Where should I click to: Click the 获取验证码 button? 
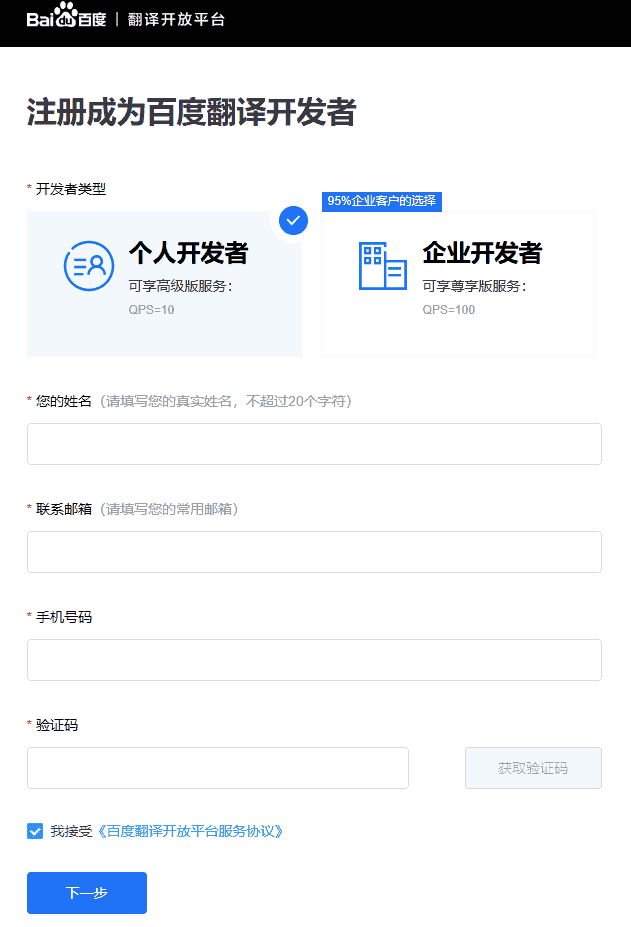(x=533, y=768)
